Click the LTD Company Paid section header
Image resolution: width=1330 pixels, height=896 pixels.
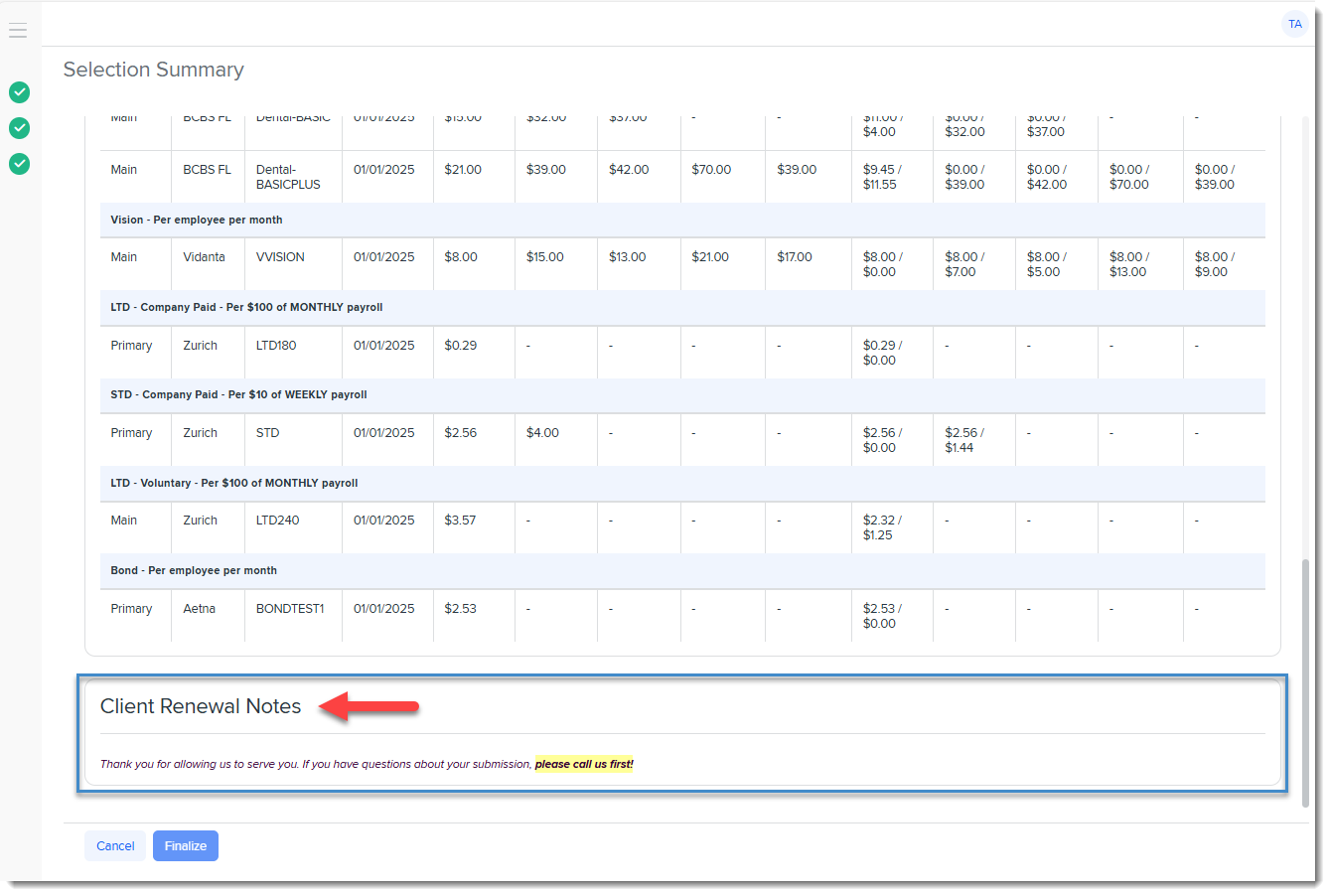[x=246, y=308]
